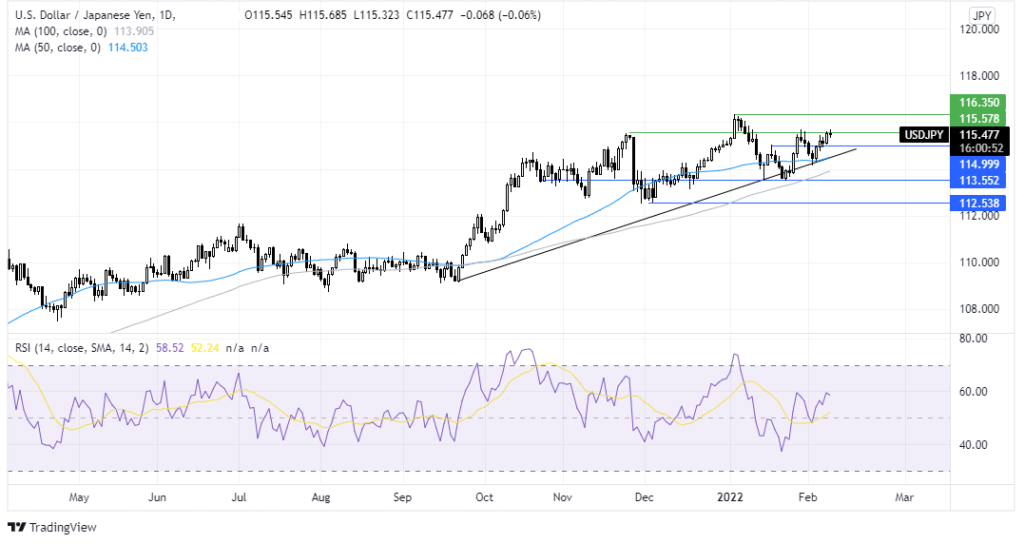
Task: Click the Jul label on time axis
Action: (x=239, y=497)
